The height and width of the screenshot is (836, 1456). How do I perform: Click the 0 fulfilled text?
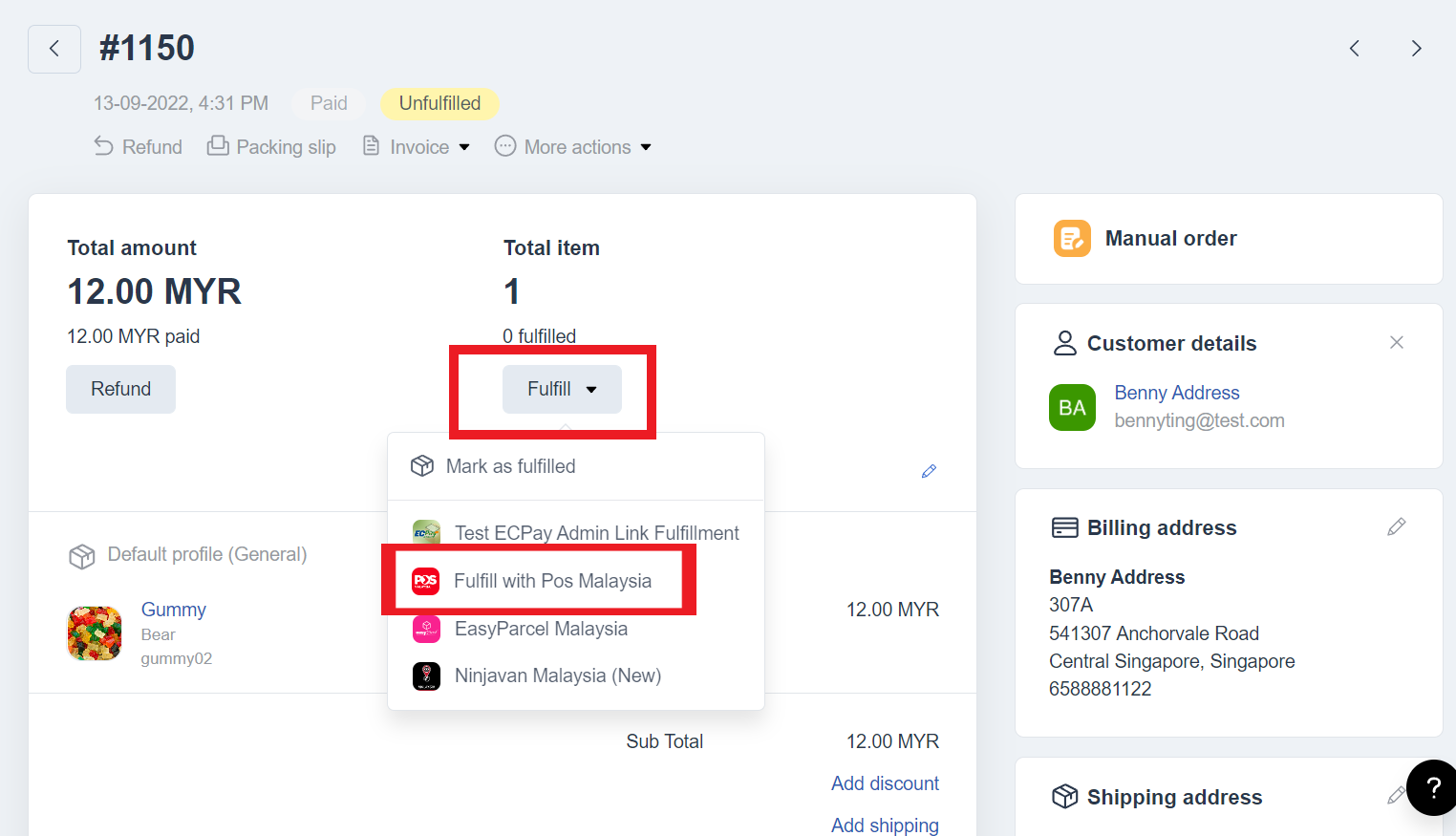pos(540,336)
